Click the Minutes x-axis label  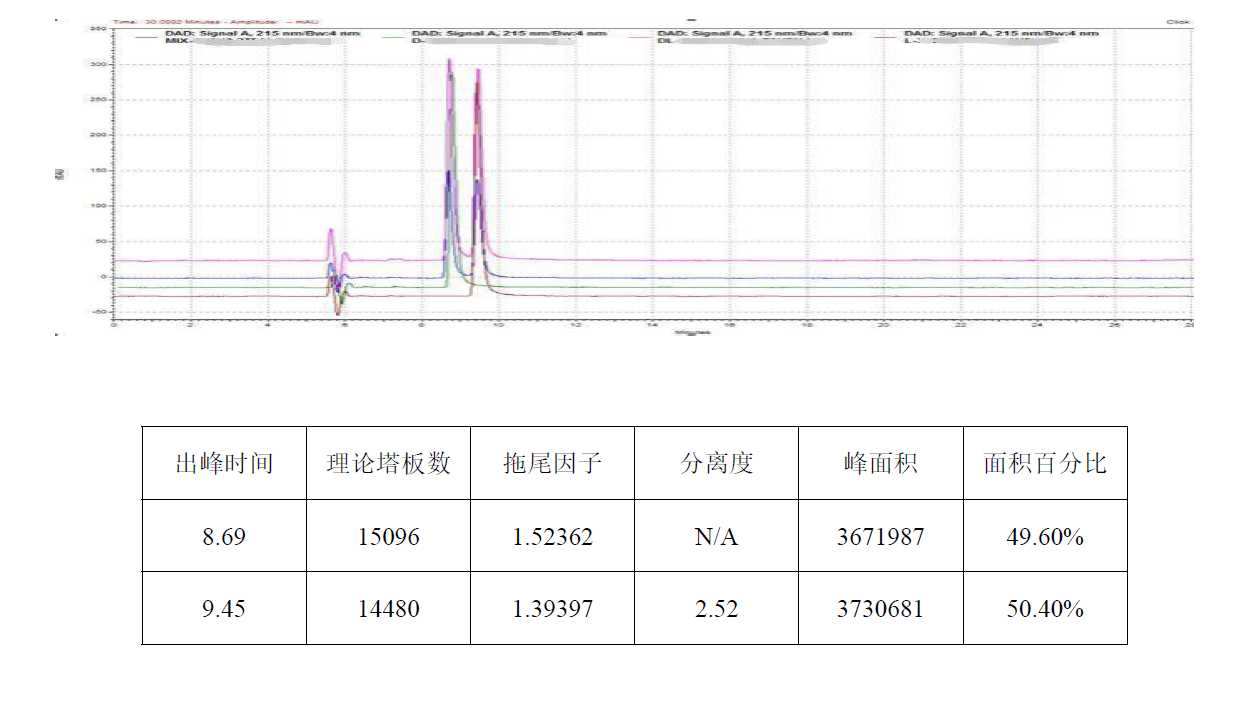[692, 332]
